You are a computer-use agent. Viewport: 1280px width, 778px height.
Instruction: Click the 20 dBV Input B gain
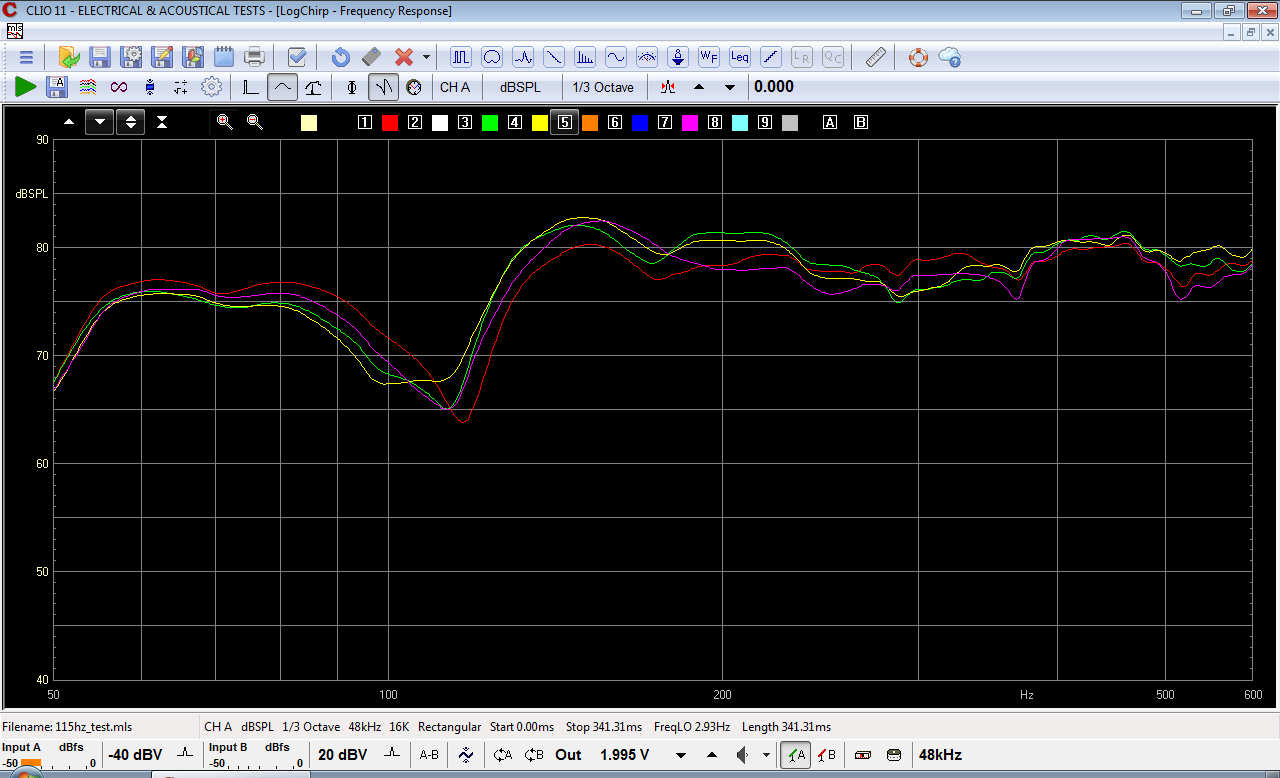pyautogui.click(x=342, y=755)
